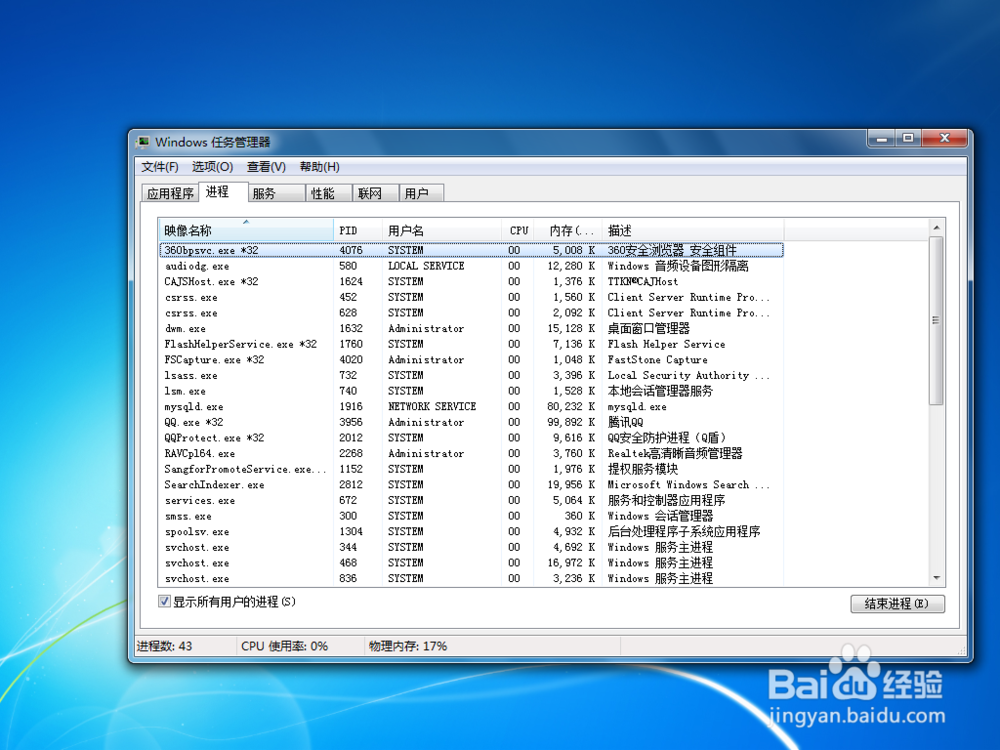Select the 360bpsvc.exe *32 process row
Screen dimensions: 1000x750
click(x=471, y=250)
